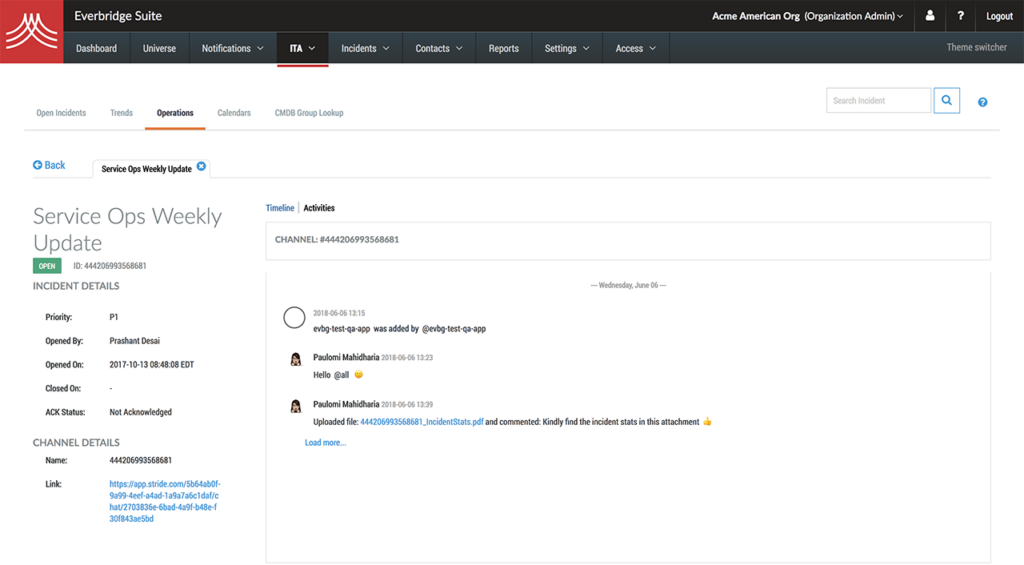Image resolution: width=1024 pixels, height=565 pixels.
Task: Close the Service Ops Weekly Update tab
Action: coord(201,167)
